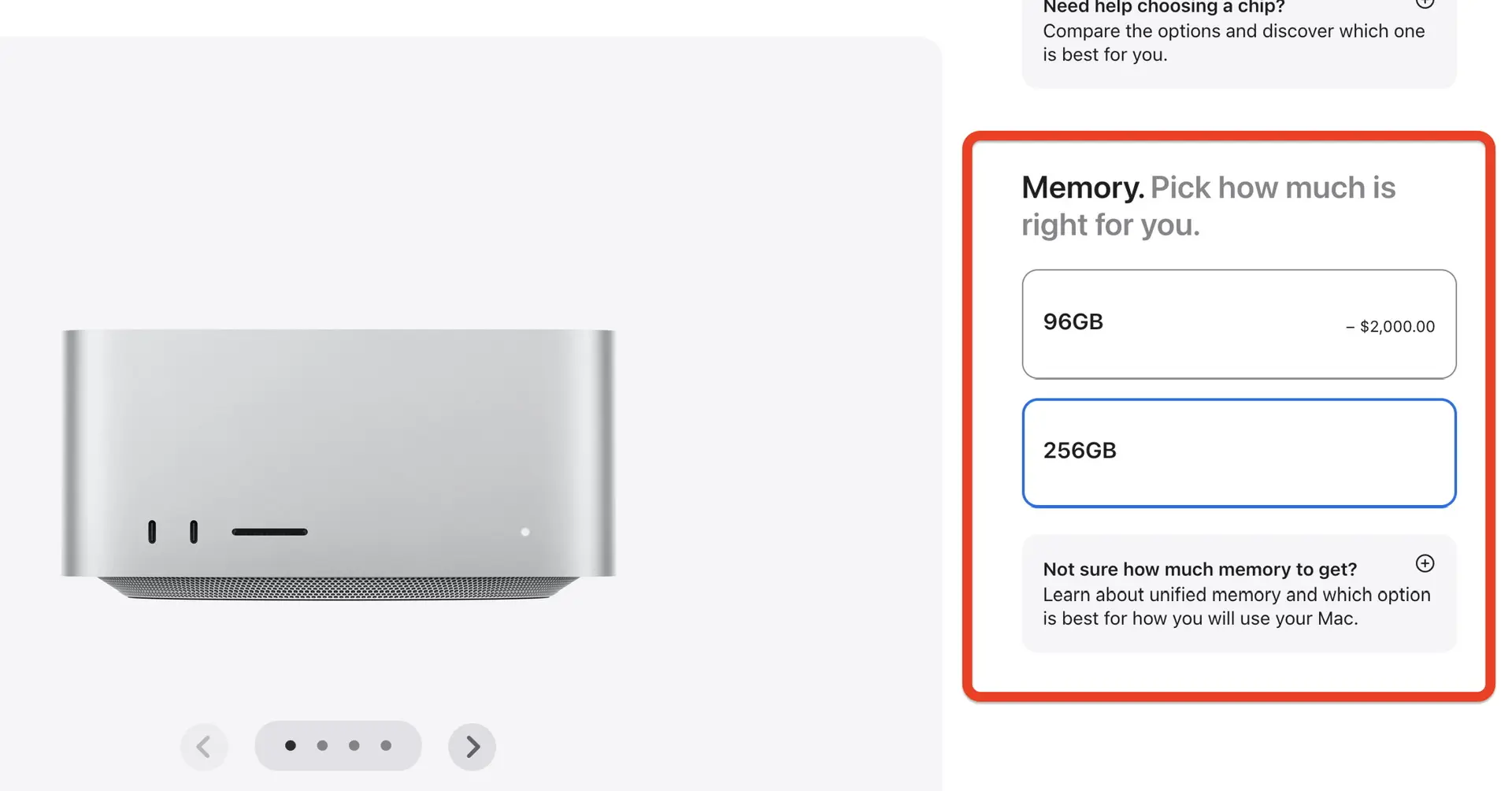Image resolution: width=1512 pixels, height=791 pixels.
Task: Open the "Learn about unified memory" description
Action: tap(1236, 607)
